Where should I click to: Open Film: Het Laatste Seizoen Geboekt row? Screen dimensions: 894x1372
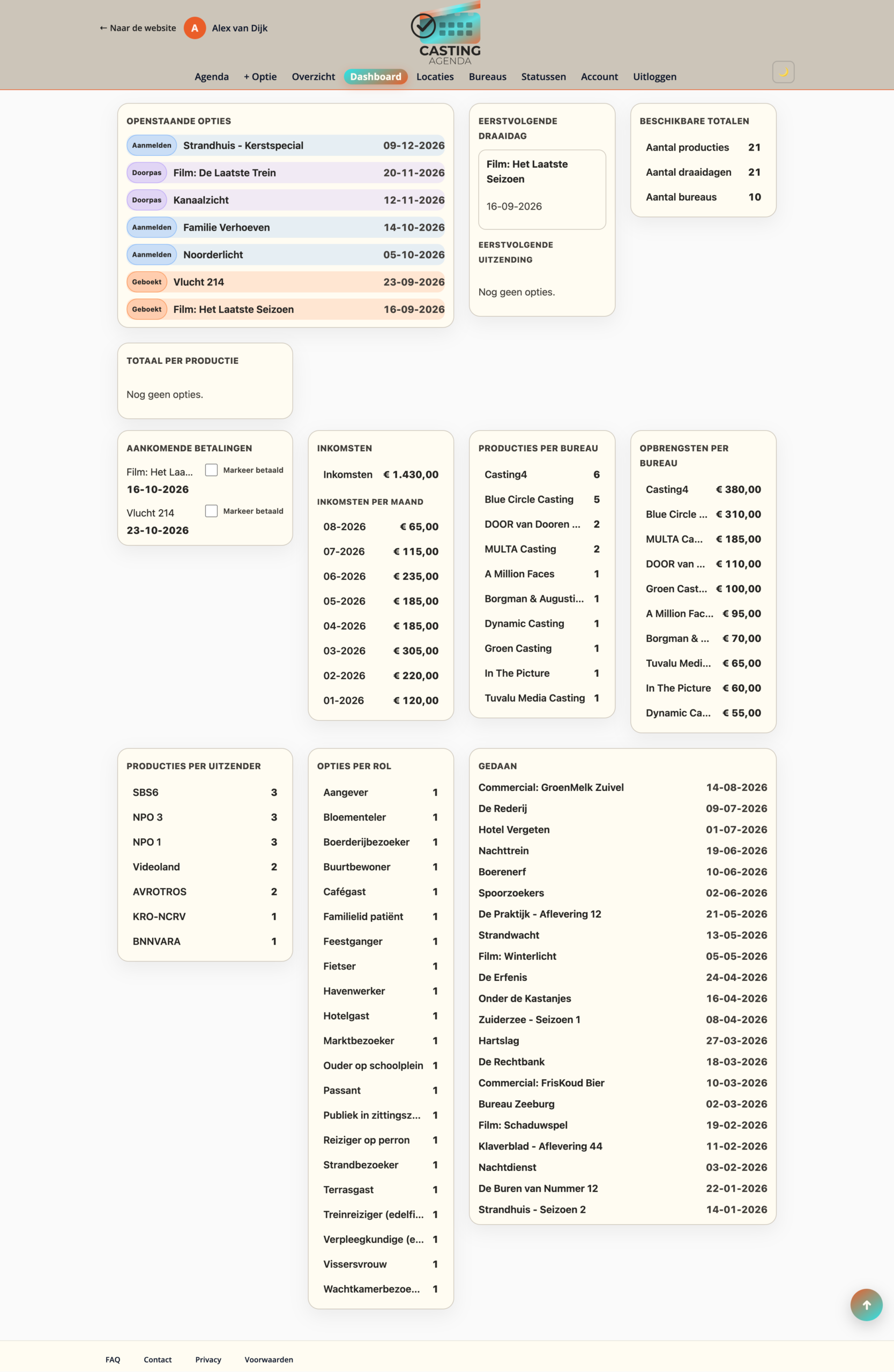coord(285,309)
